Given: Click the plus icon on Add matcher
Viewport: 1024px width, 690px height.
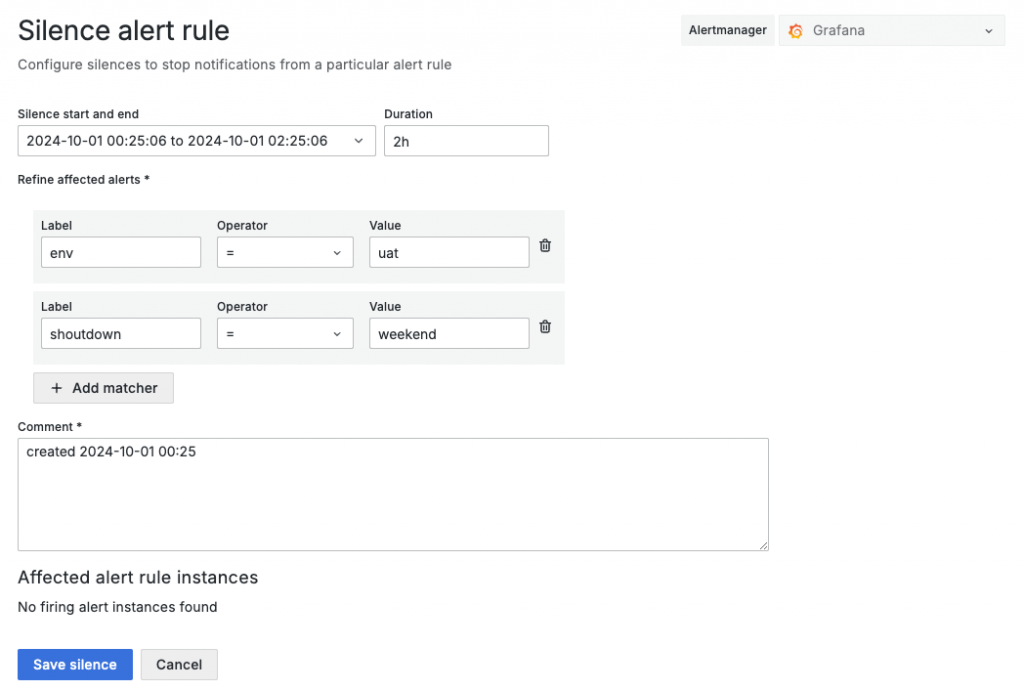Looking at the screenshot, I should coord(57,388).
